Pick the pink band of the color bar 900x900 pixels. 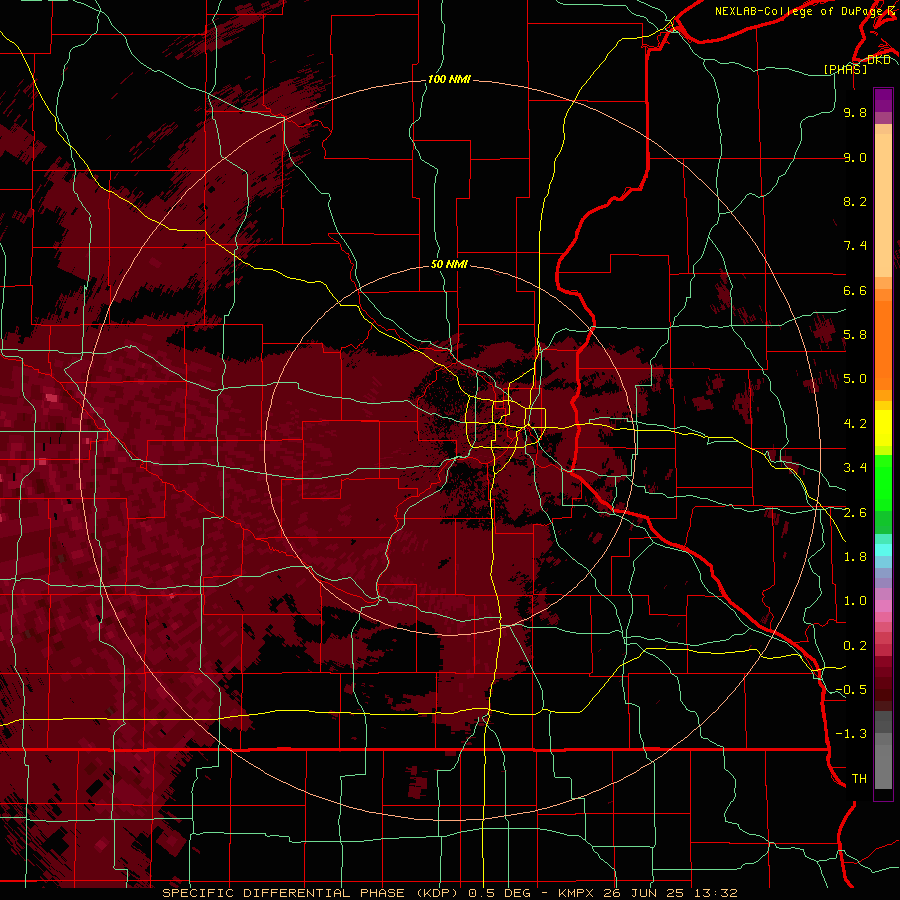pos(883,606)
